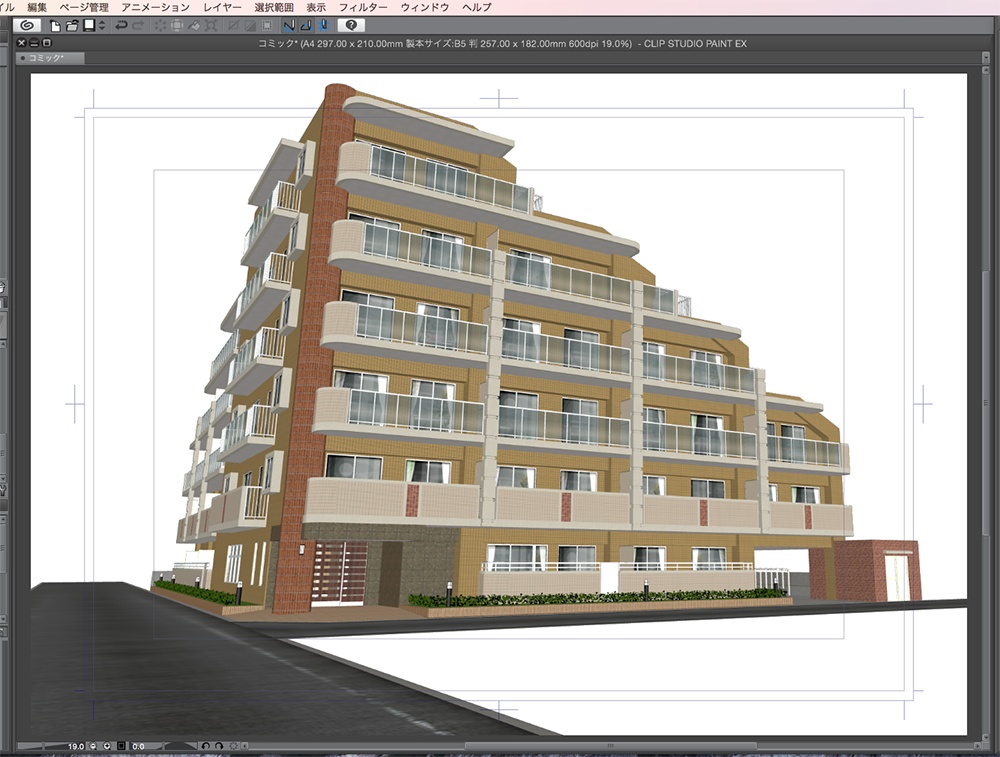Toggle the Show selection border icon
The image size is (1000, 757).
[x=267, y=26]
